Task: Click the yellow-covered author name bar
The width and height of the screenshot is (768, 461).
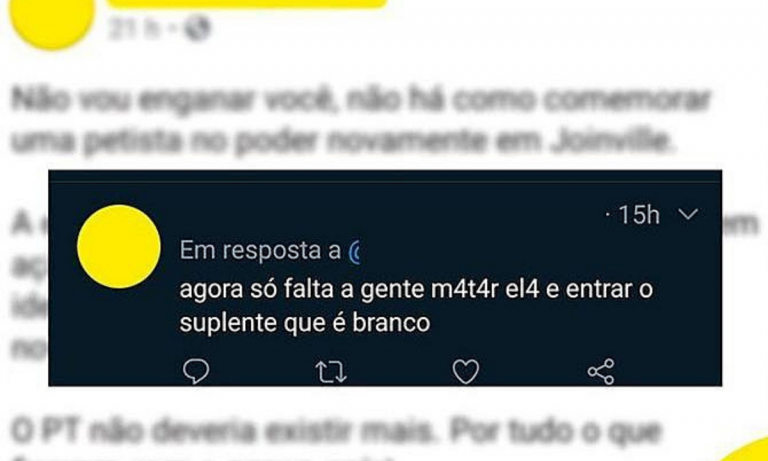Action: pyautogui.click(x=247, y=4)
